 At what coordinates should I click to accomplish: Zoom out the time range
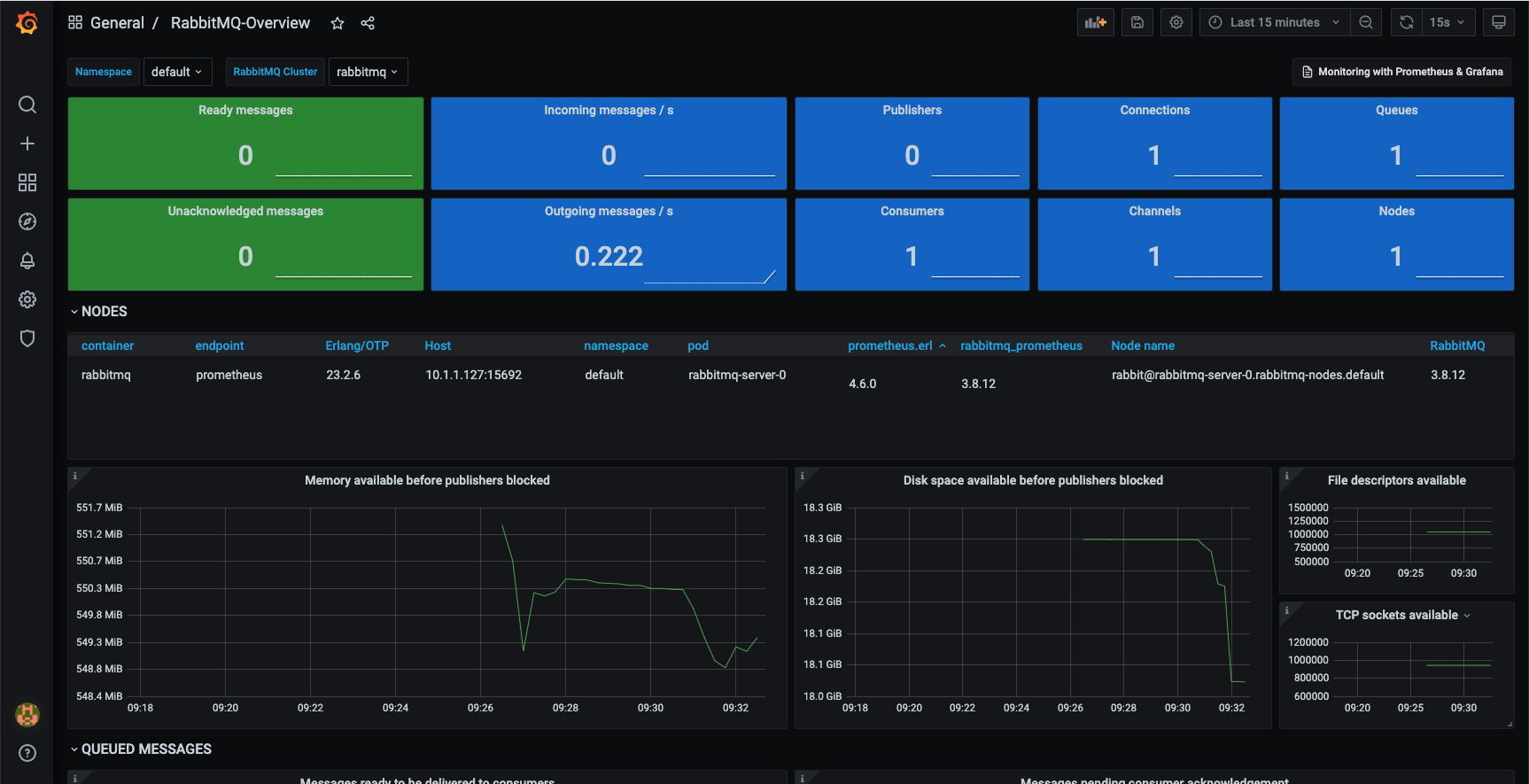pos(1366,22)
